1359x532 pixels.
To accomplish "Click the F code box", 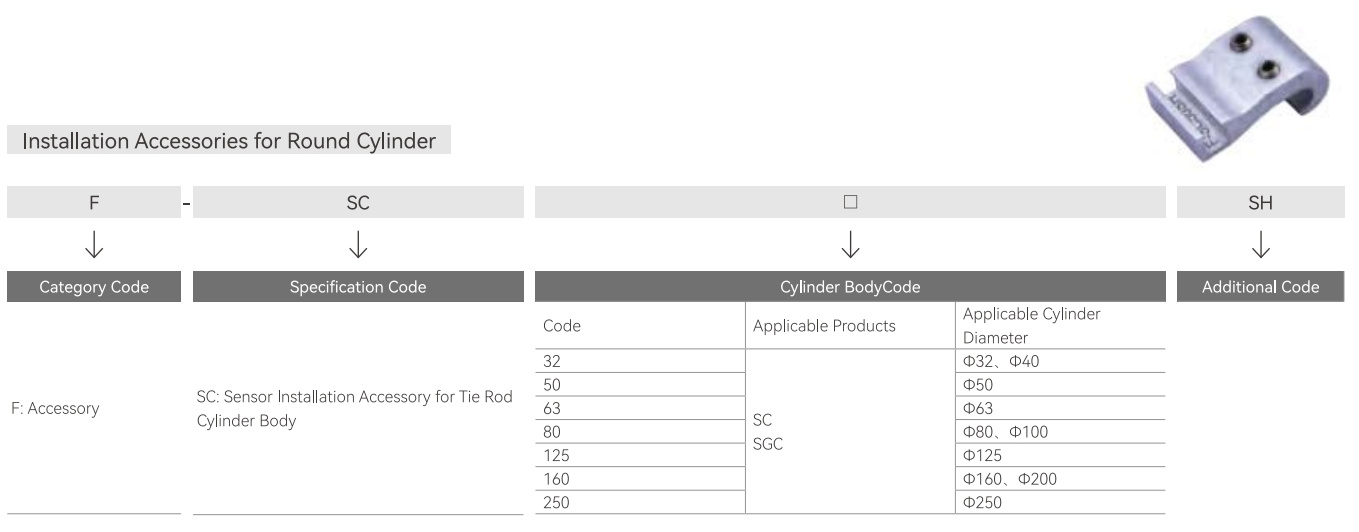I will pos(94,202).
